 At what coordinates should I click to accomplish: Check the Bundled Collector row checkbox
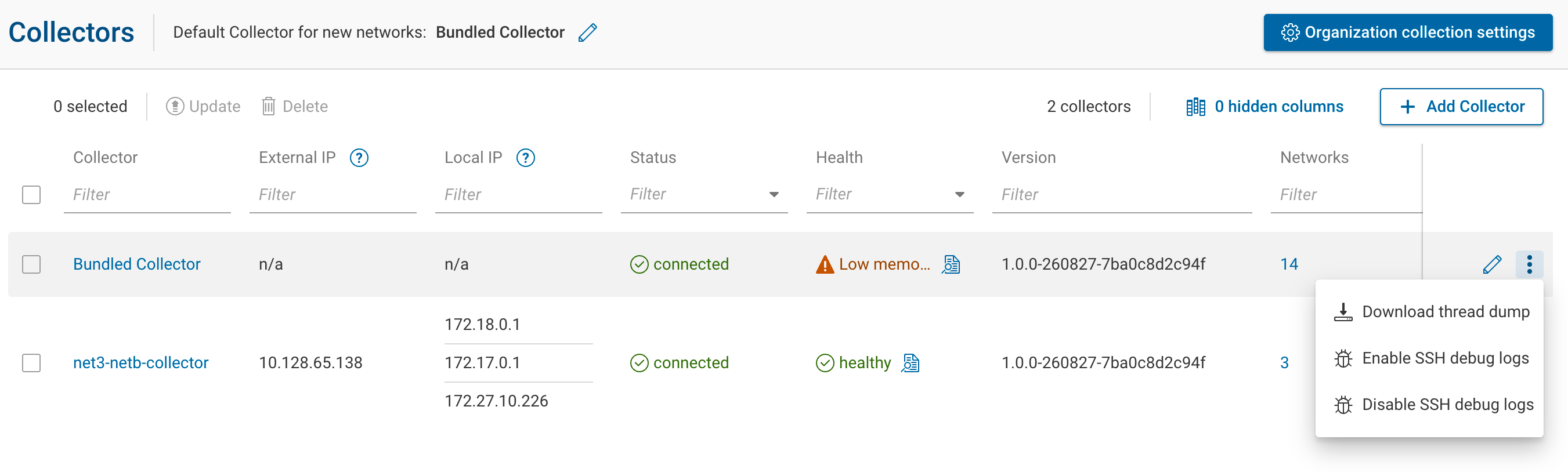[x=31, y=264]
